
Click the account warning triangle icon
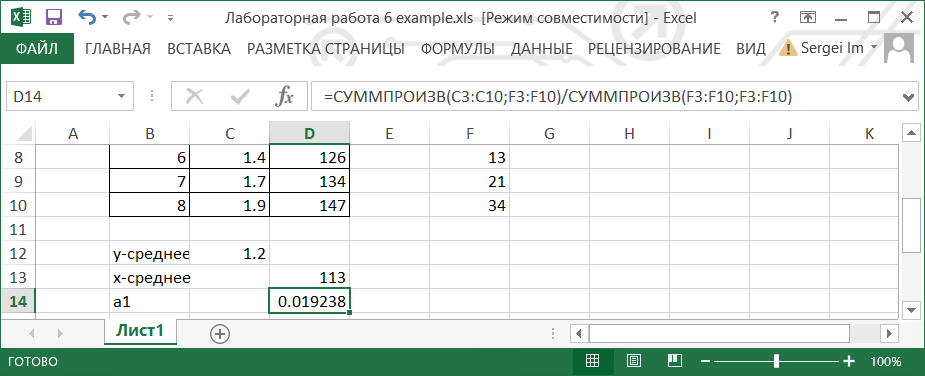pyautogui.click(x=788, y=48)
